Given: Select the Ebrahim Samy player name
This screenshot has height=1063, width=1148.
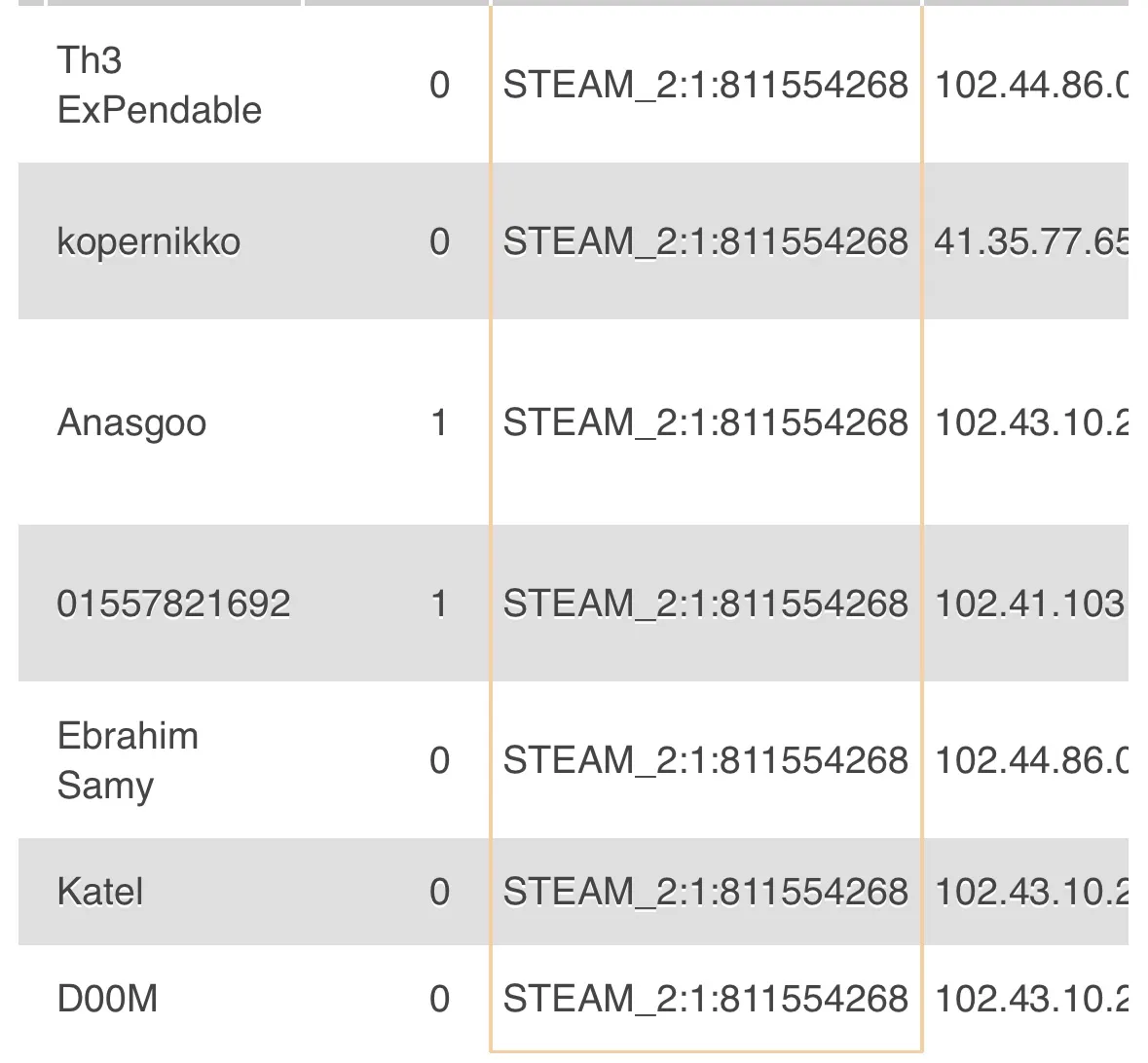Looking at the screenshot, I should [128, 760].
